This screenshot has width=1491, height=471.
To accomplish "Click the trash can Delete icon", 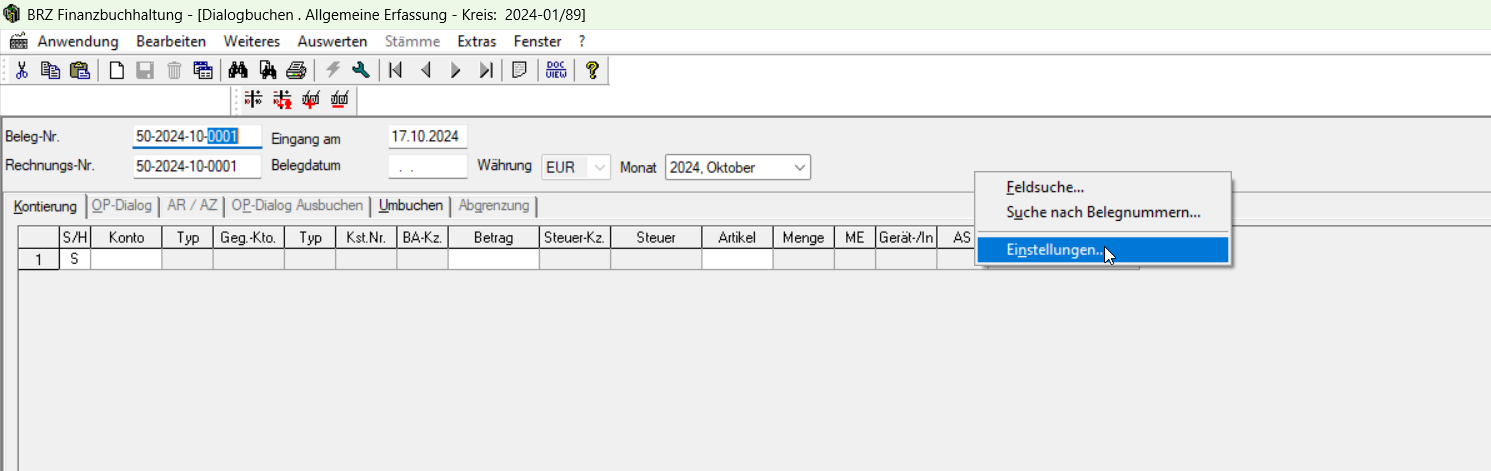I will click(x=174, y=70).
